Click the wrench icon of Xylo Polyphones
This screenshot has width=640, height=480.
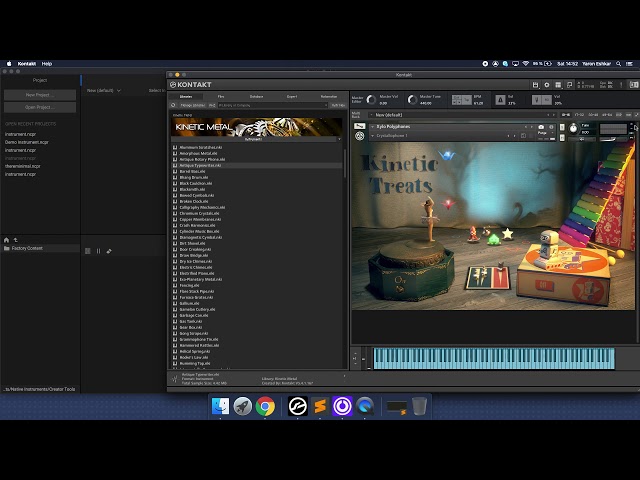click(359, 126)
